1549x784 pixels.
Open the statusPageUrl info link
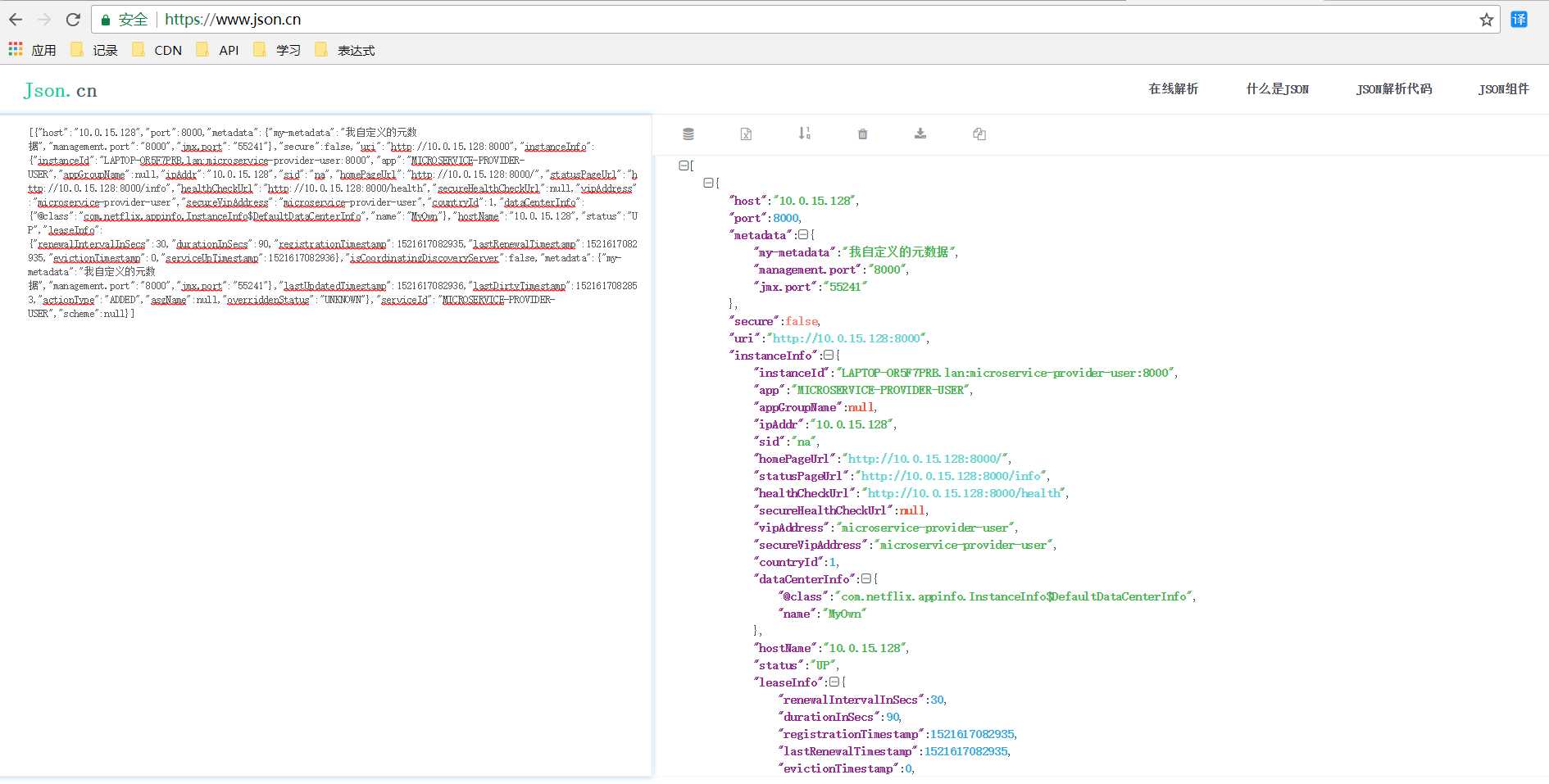coord(951,476)
